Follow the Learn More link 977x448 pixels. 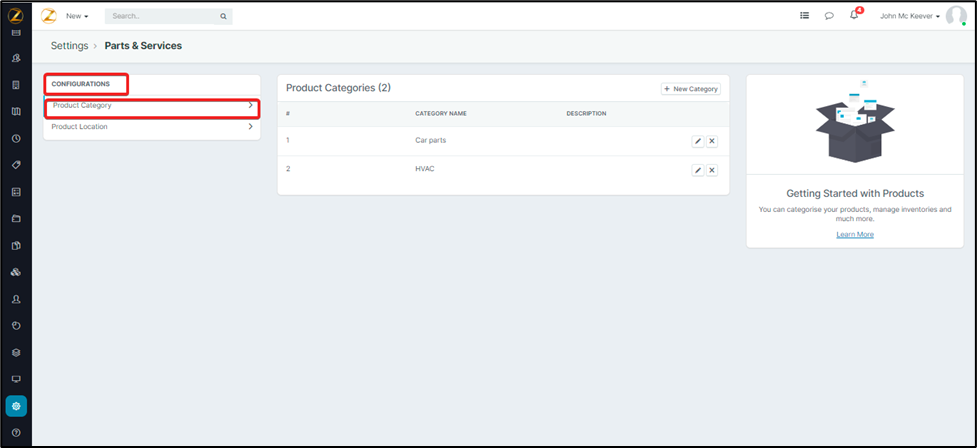855,234
